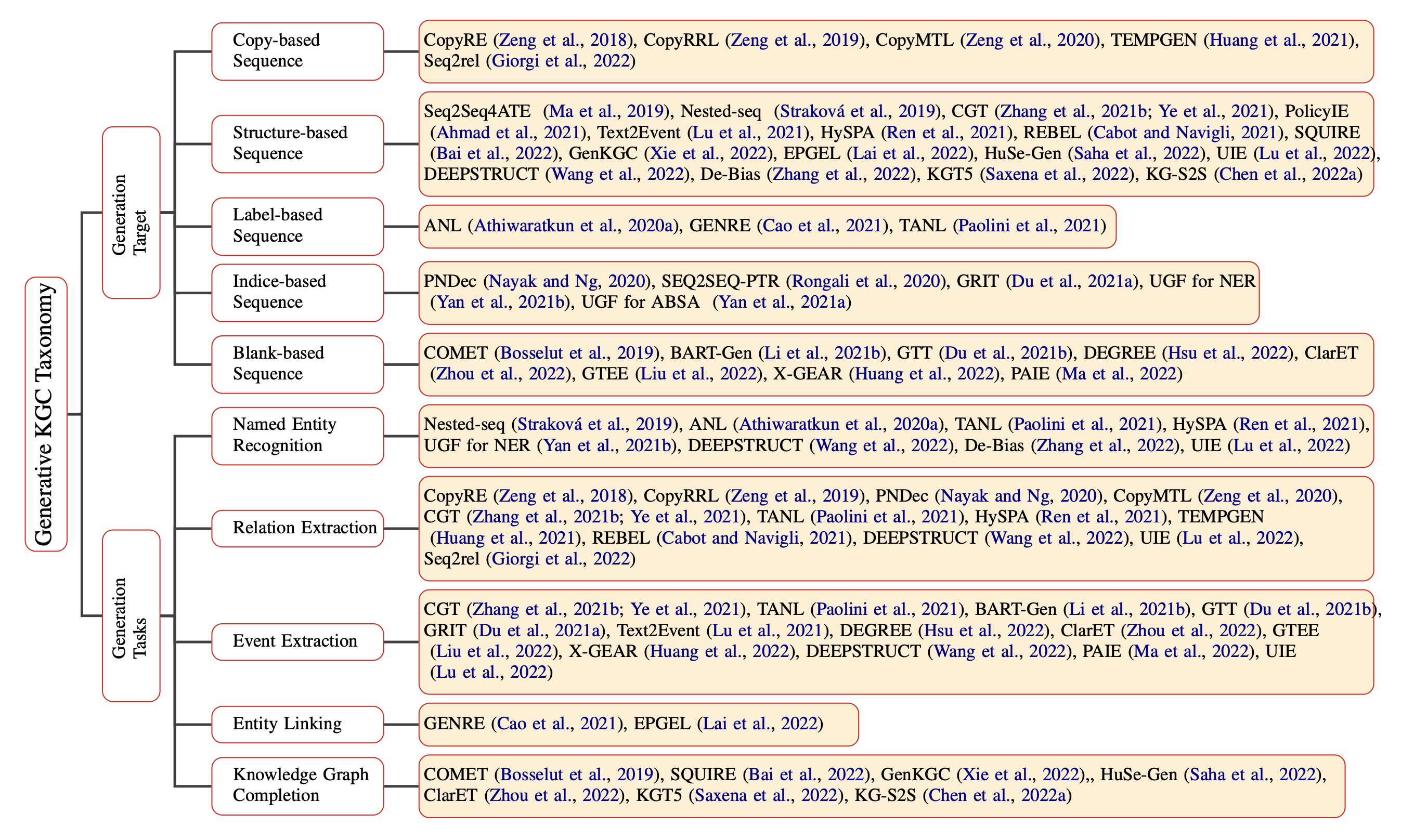Select the Generation Tasks node
The width and height of the screenshot is (1401, 840).
[131, 616]
